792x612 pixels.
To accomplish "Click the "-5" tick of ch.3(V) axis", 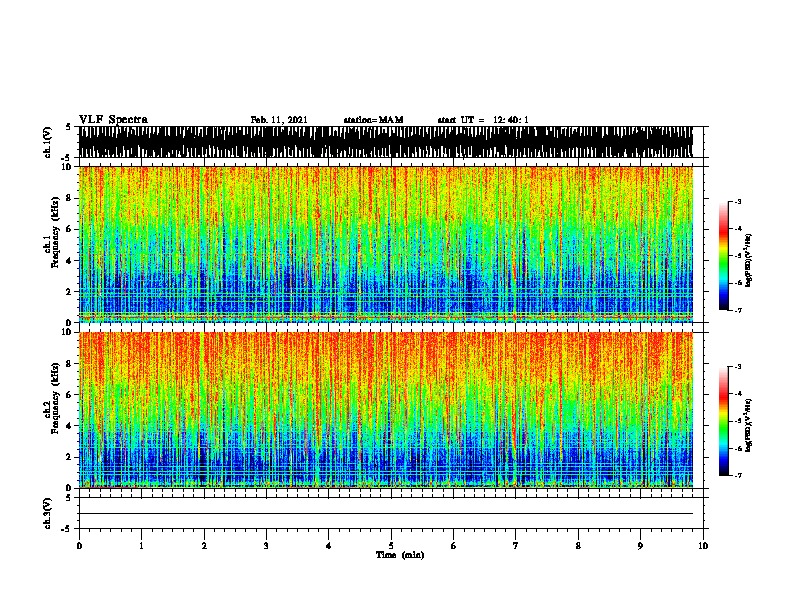I will click(x=66, y=529).
